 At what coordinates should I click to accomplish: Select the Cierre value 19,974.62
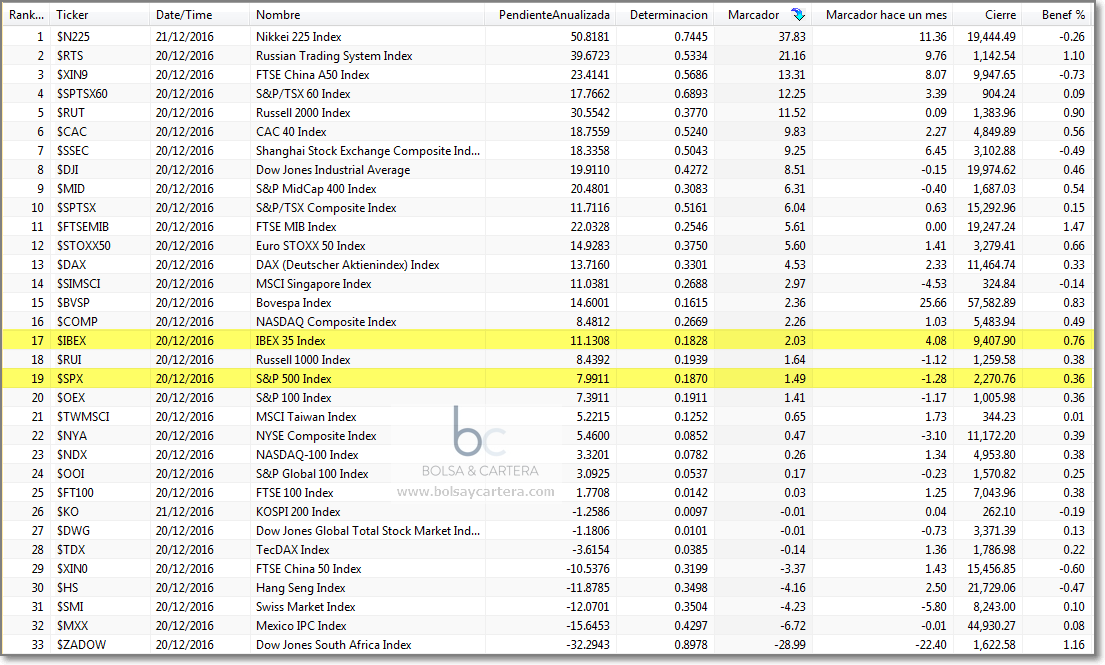click(x=992, y=170)
